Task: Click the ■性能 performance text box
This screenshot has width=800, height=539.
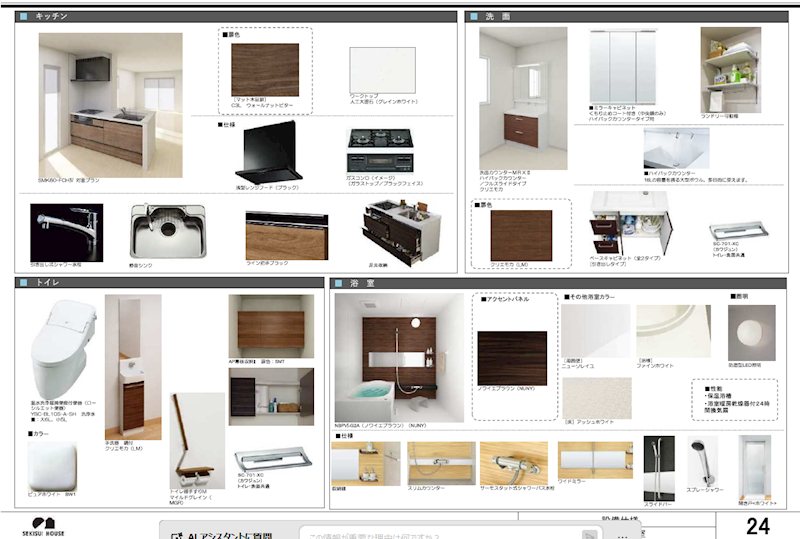Action: point(735,400)
